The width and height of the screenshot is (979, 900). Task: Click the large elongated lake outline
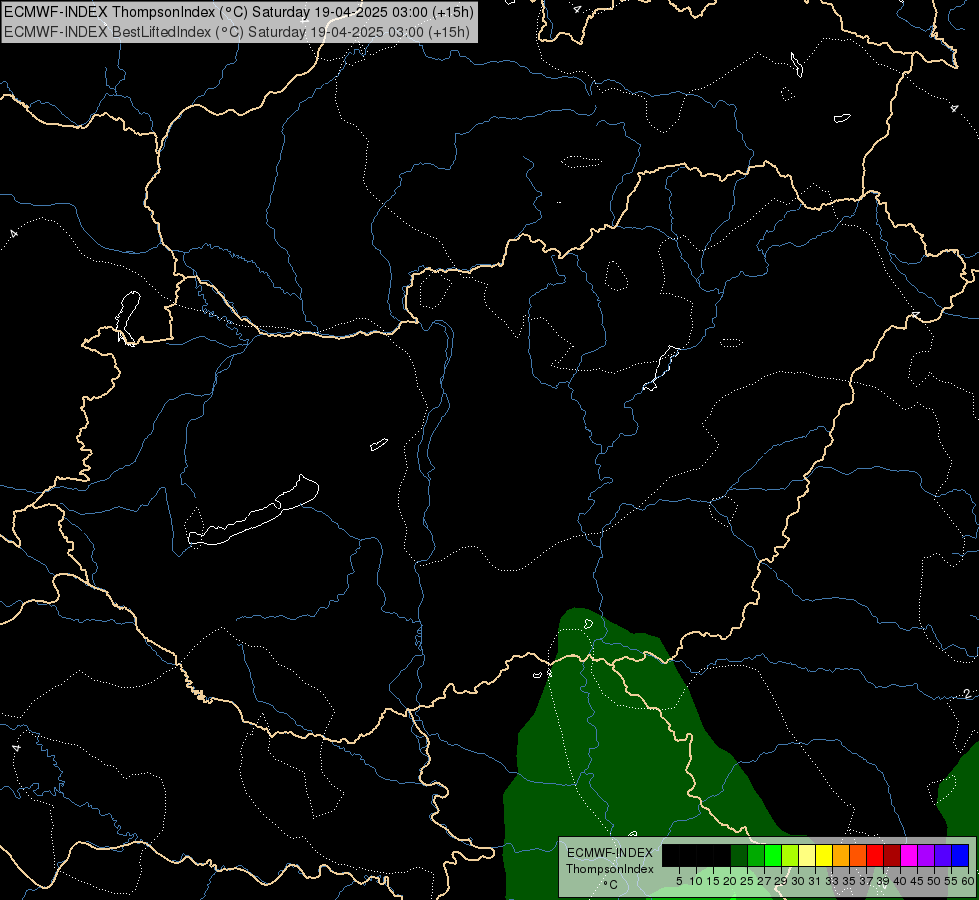click(253, 511)
